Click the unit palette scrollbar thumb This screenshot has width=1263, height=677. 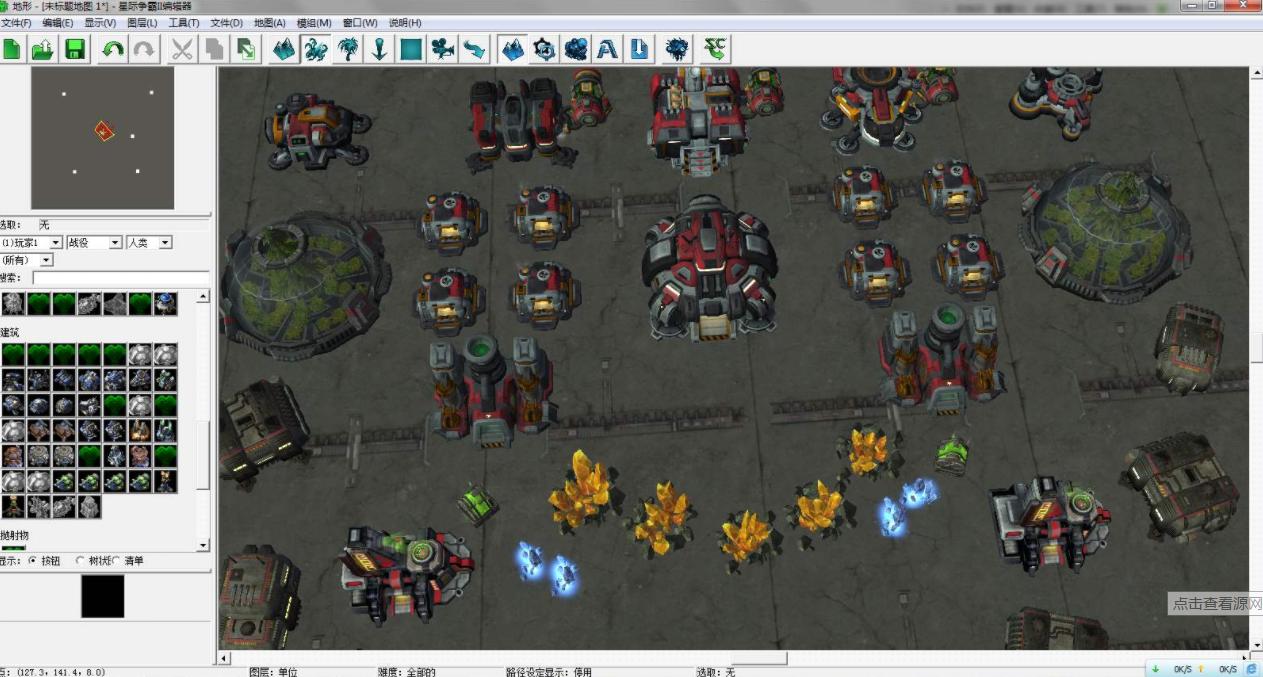[x=204, y=456]
